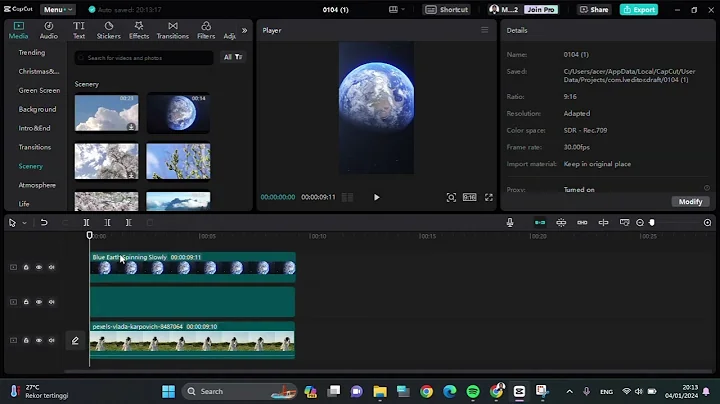Lock the pexels-vlada-karpovich track

(x=26, y=341)
